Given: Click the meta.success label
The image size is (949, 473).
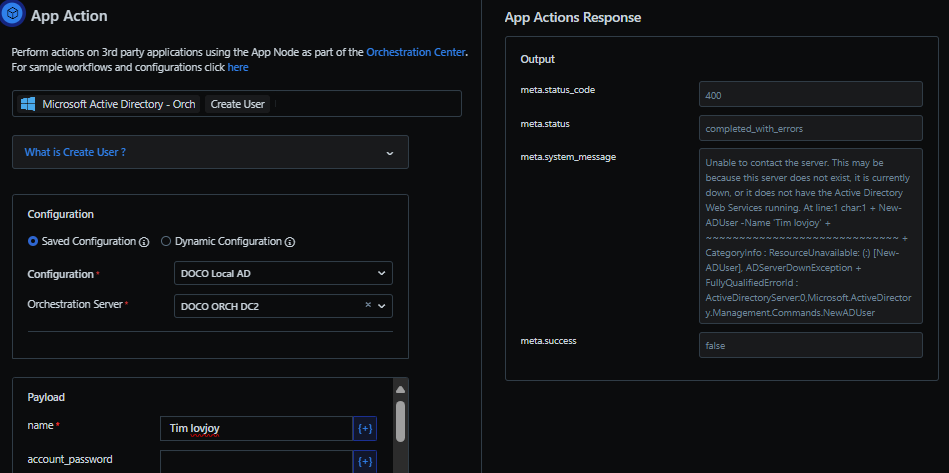Looking at the screenshot, I should point(548,341).
